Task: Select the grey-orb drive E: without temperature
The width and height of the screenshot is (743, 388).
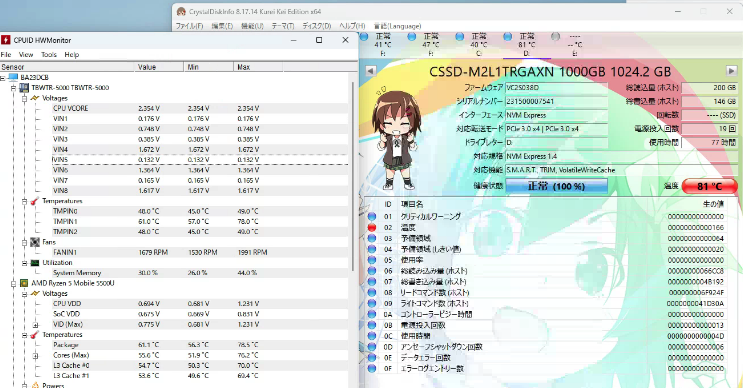Action: tap(568, 44)
